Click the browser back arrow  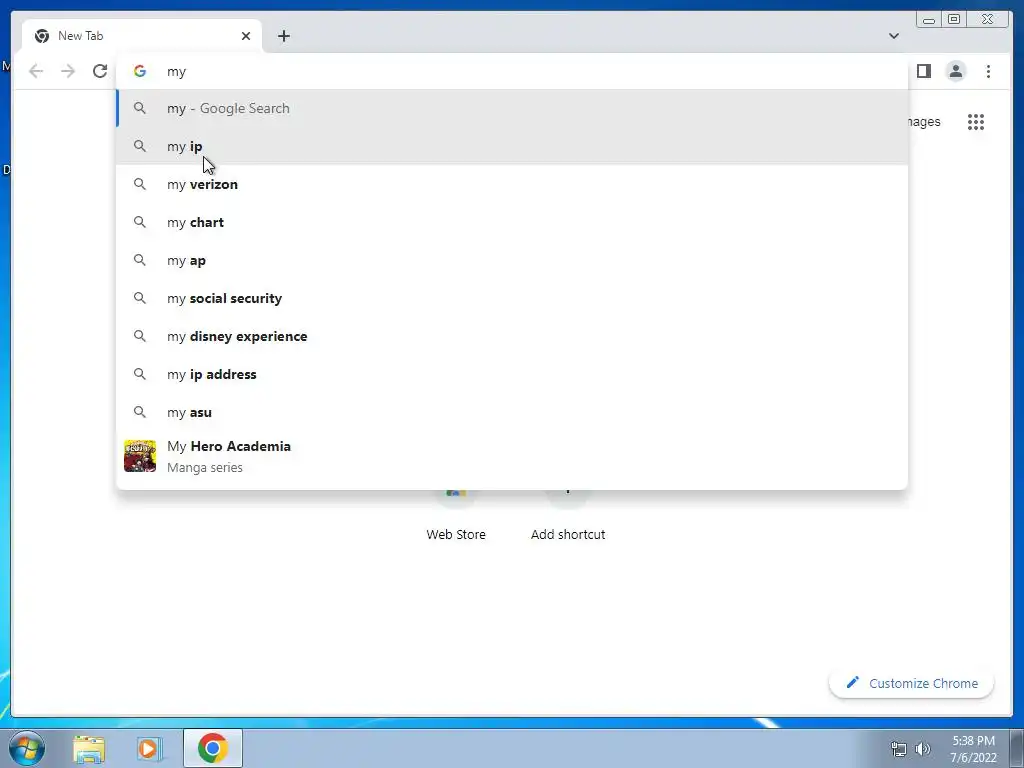coord(36,71)
